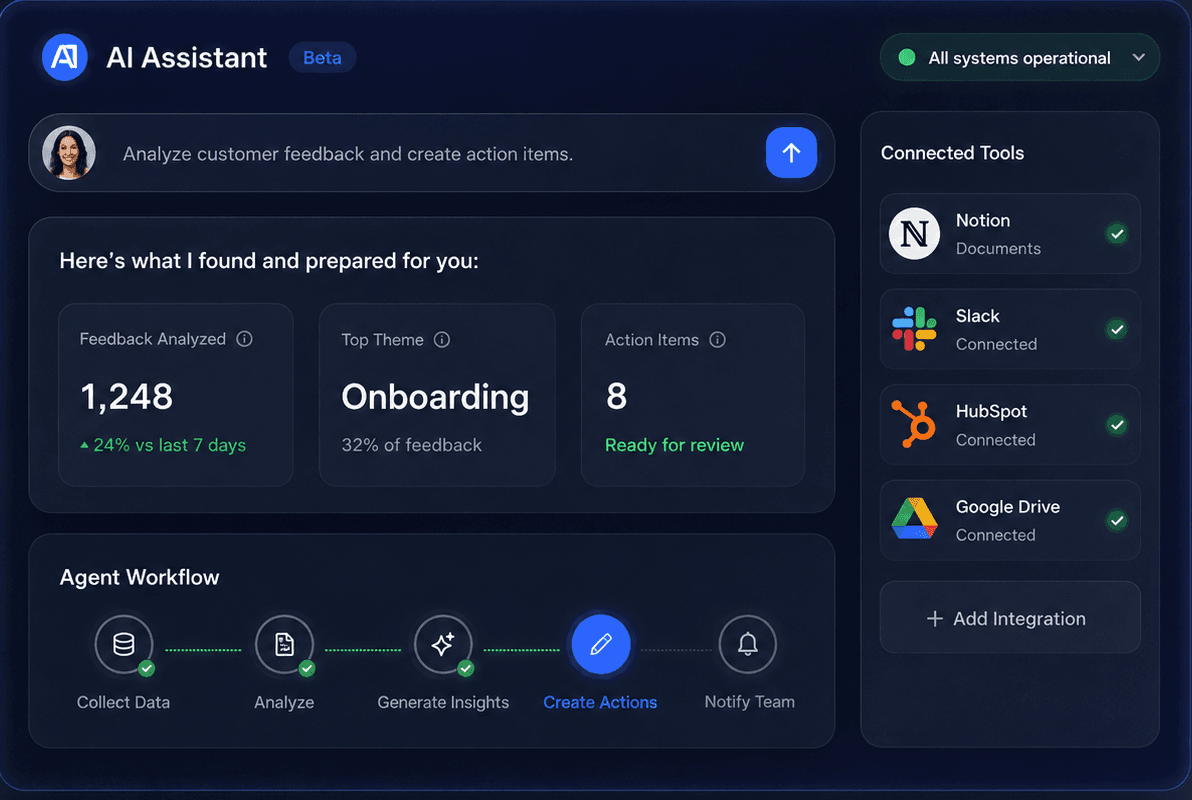
Task: Click the Add Integration button
Action: pos(1010,617)
